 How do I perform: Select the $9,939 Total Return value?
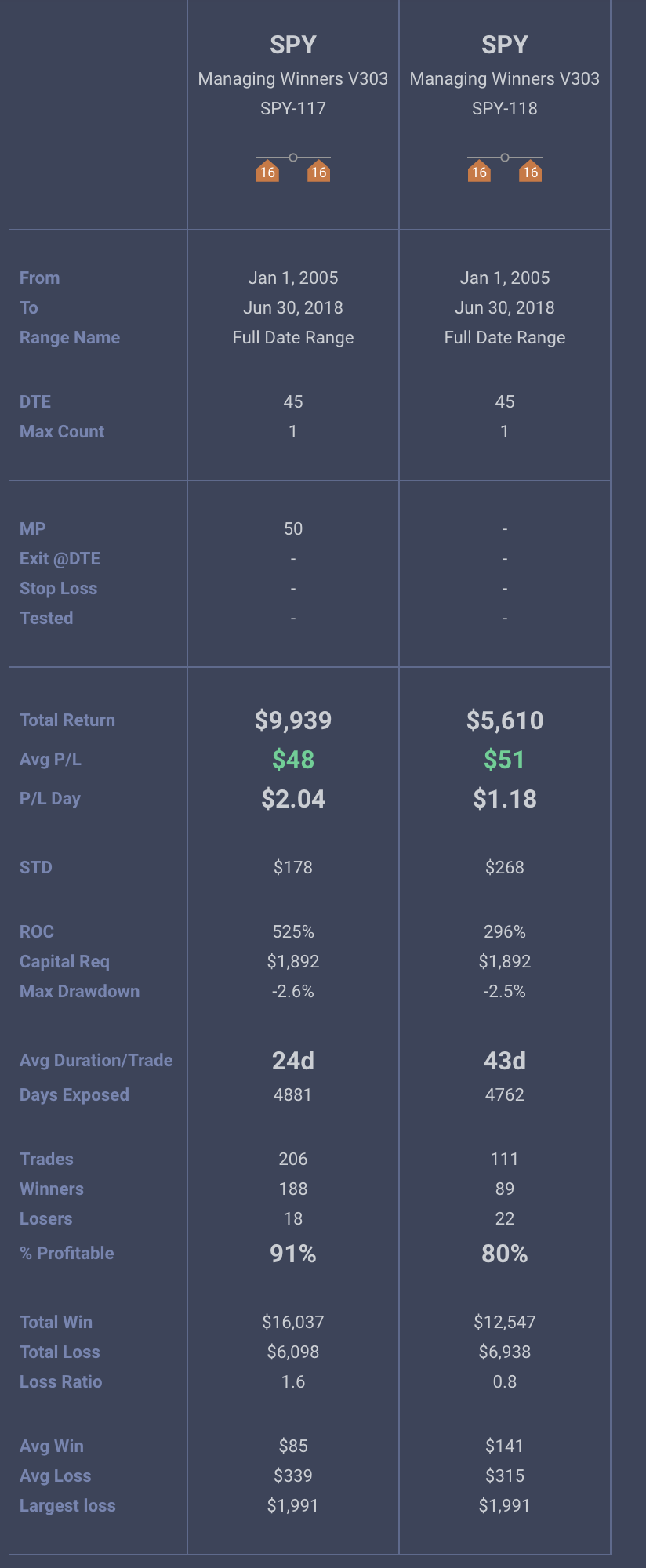point(293,720)
